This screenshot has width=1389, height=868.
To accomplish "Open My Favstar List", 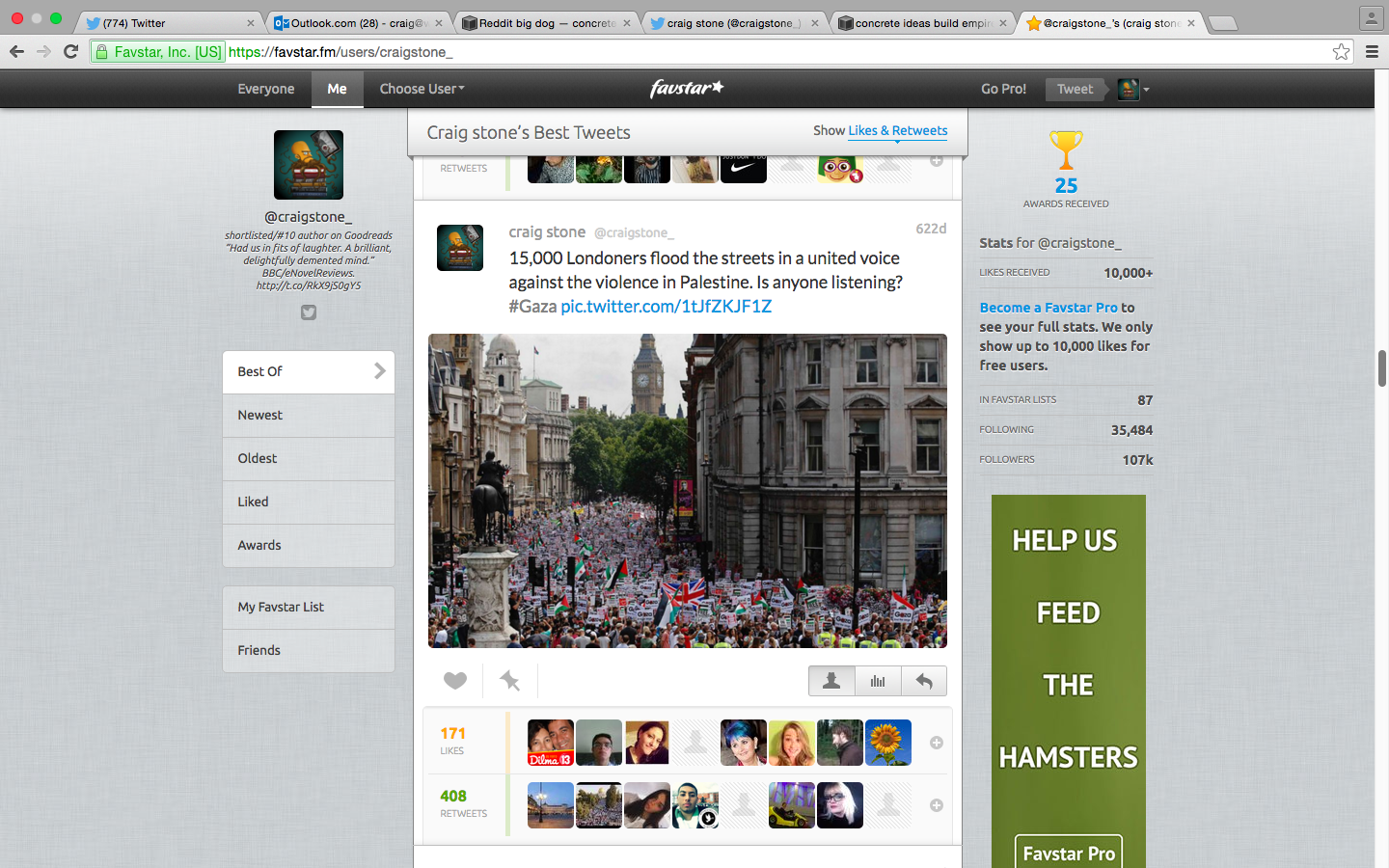I will (x=309, y=608).
